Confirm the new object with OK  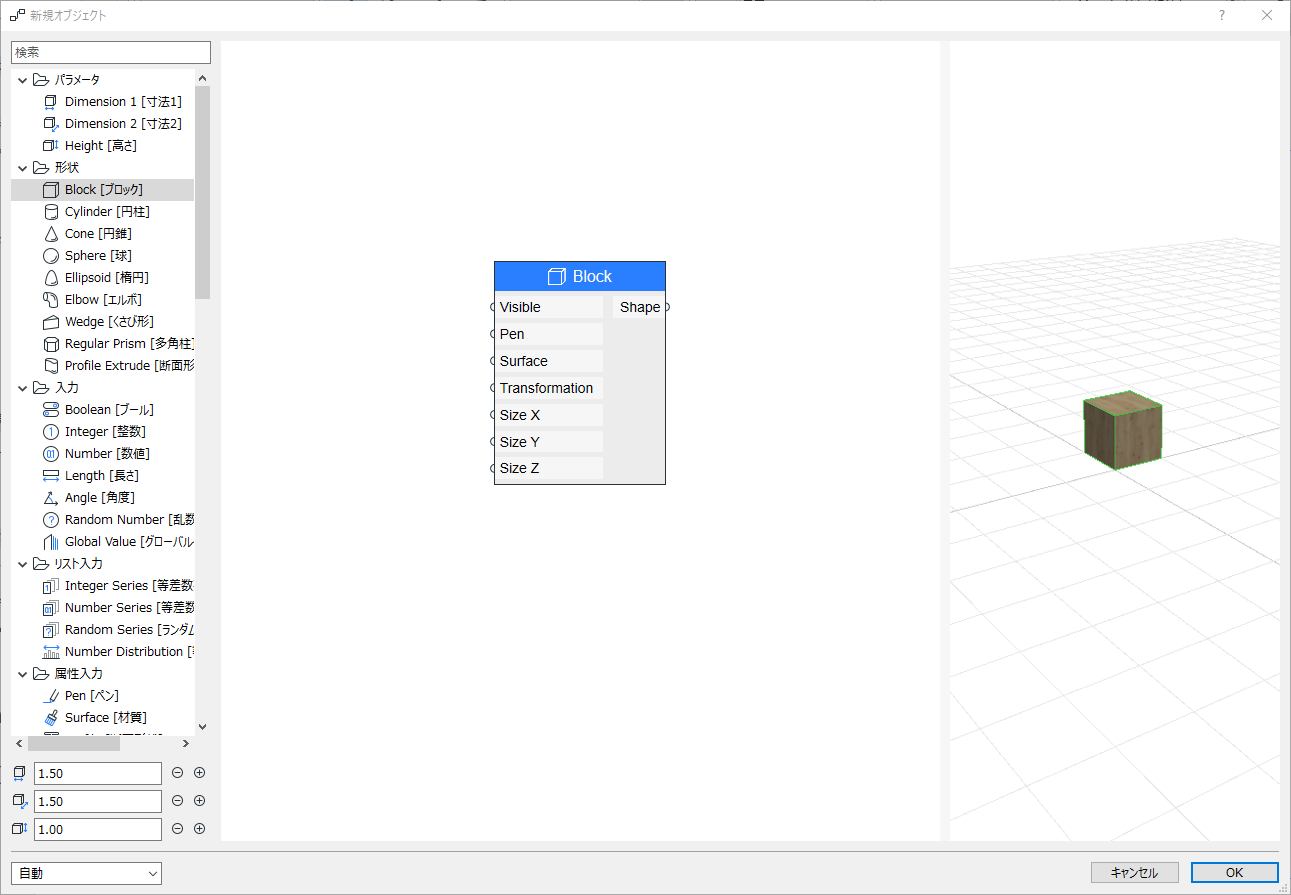1234,871
